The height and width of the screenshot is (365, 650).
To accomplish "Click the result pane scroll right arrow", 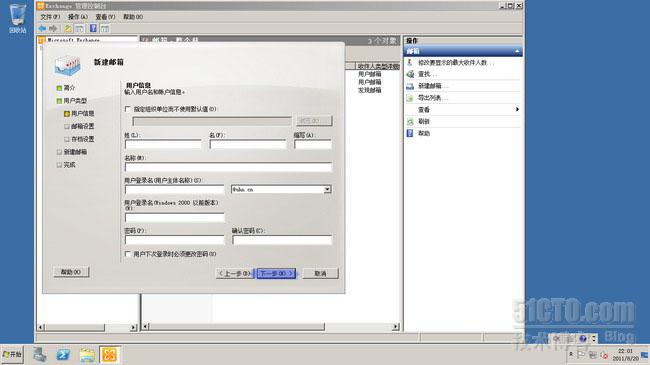I will pos(396,327).
